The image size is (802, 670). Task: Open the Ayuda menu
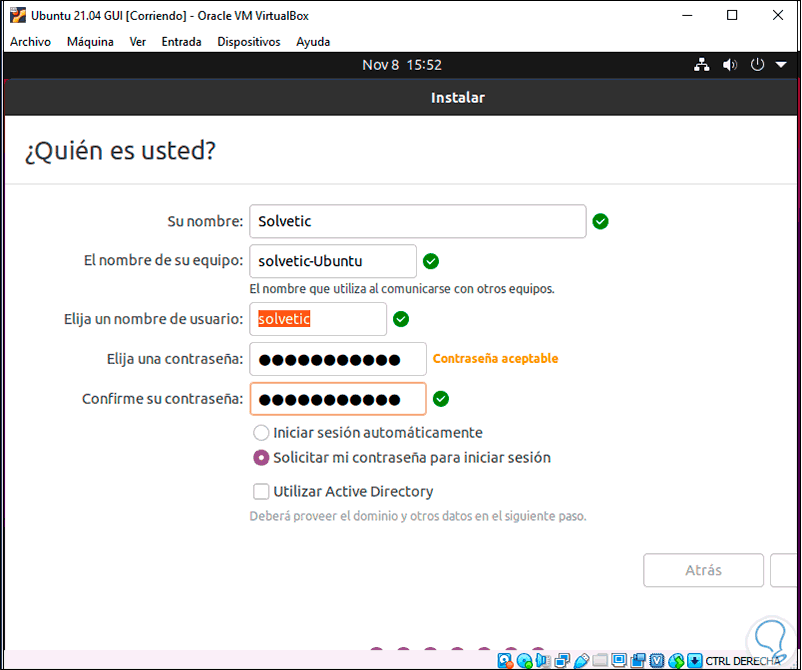pyautogui.click(x=313, y=42)
